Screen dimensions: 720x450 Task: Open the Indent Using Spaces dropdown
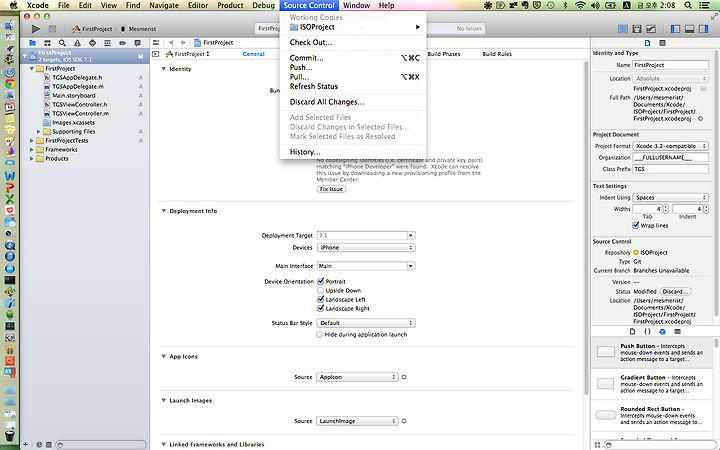(x=670, y=197)
